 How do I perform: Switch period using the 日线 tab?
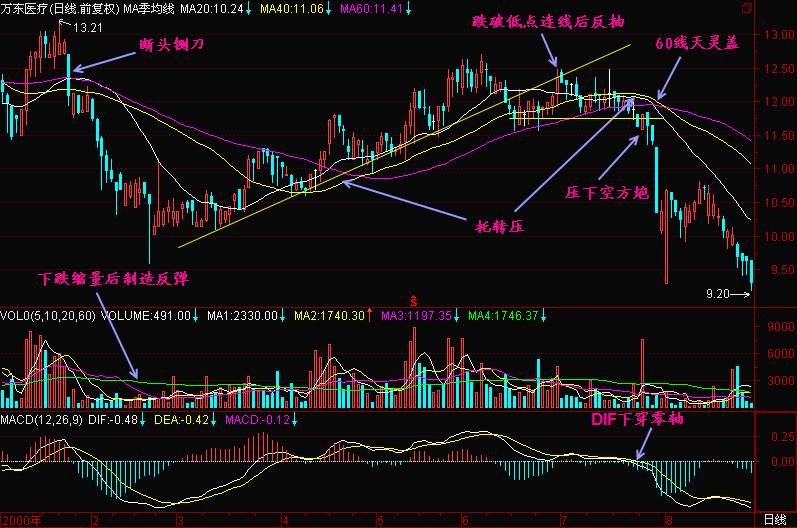[x=774, y=520]
